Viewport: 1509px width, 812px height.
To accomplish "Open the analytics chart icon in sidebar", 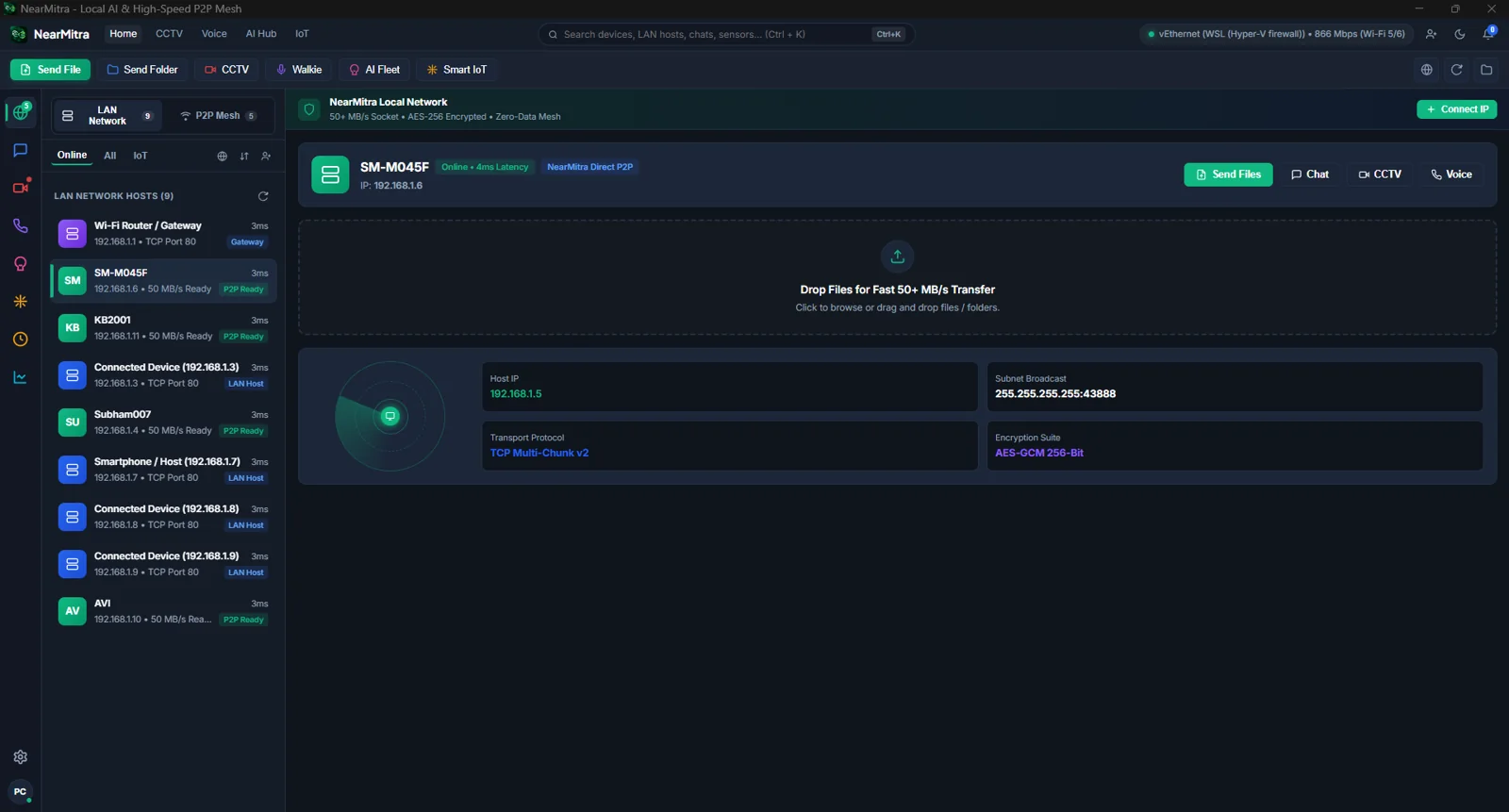I will point(20,377).
